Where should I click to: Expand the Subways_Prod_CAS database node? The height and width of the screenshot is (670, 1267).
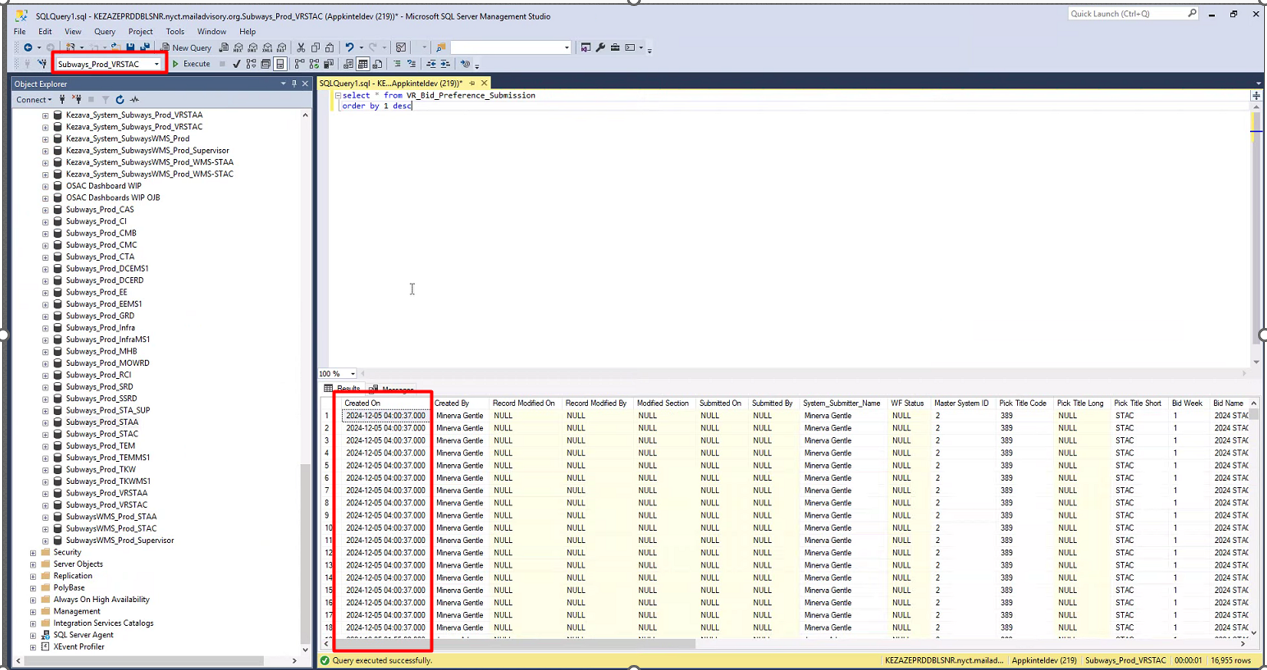45,210
